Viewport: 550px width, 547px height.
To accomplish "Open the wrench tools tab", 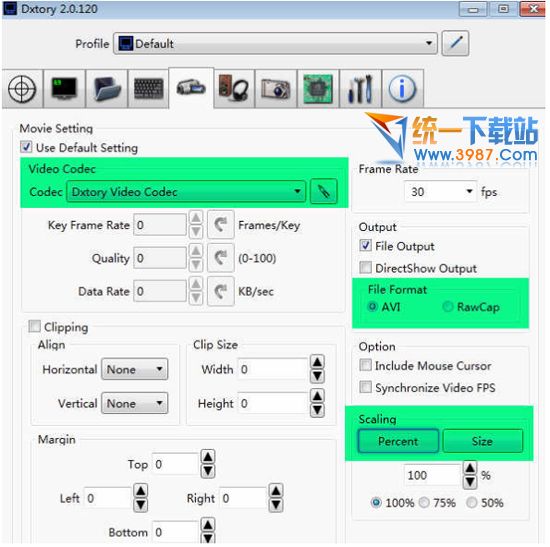I will tap(360, 88).
